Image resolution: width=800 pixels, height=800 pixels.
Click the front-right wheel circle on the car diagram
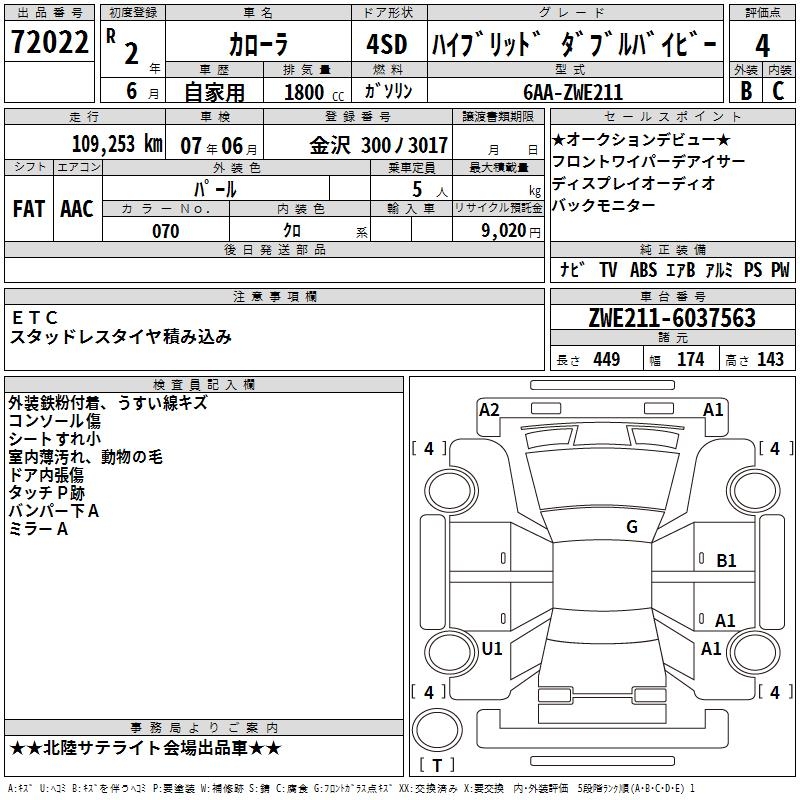tap(753, 487)
